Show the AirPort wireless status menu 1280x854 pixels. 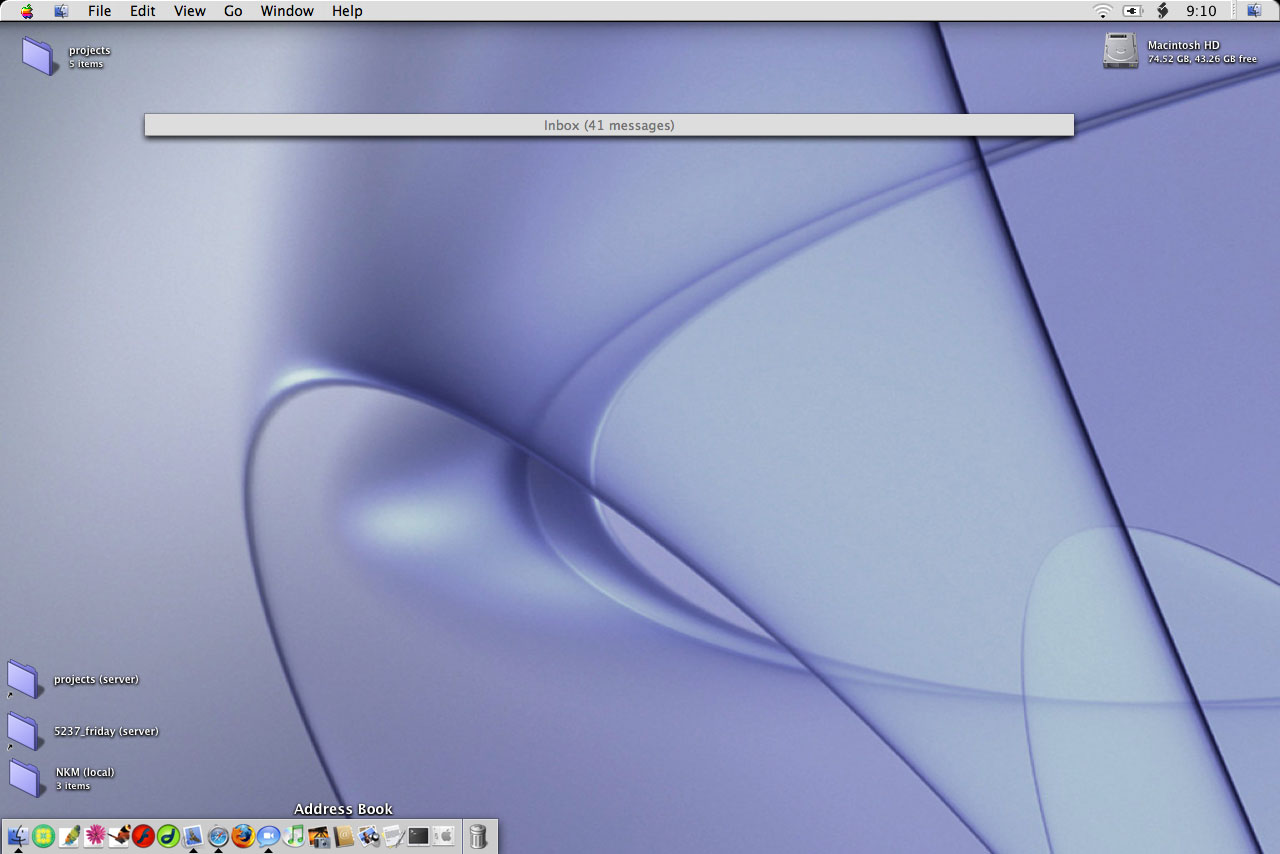point(1103,11)
